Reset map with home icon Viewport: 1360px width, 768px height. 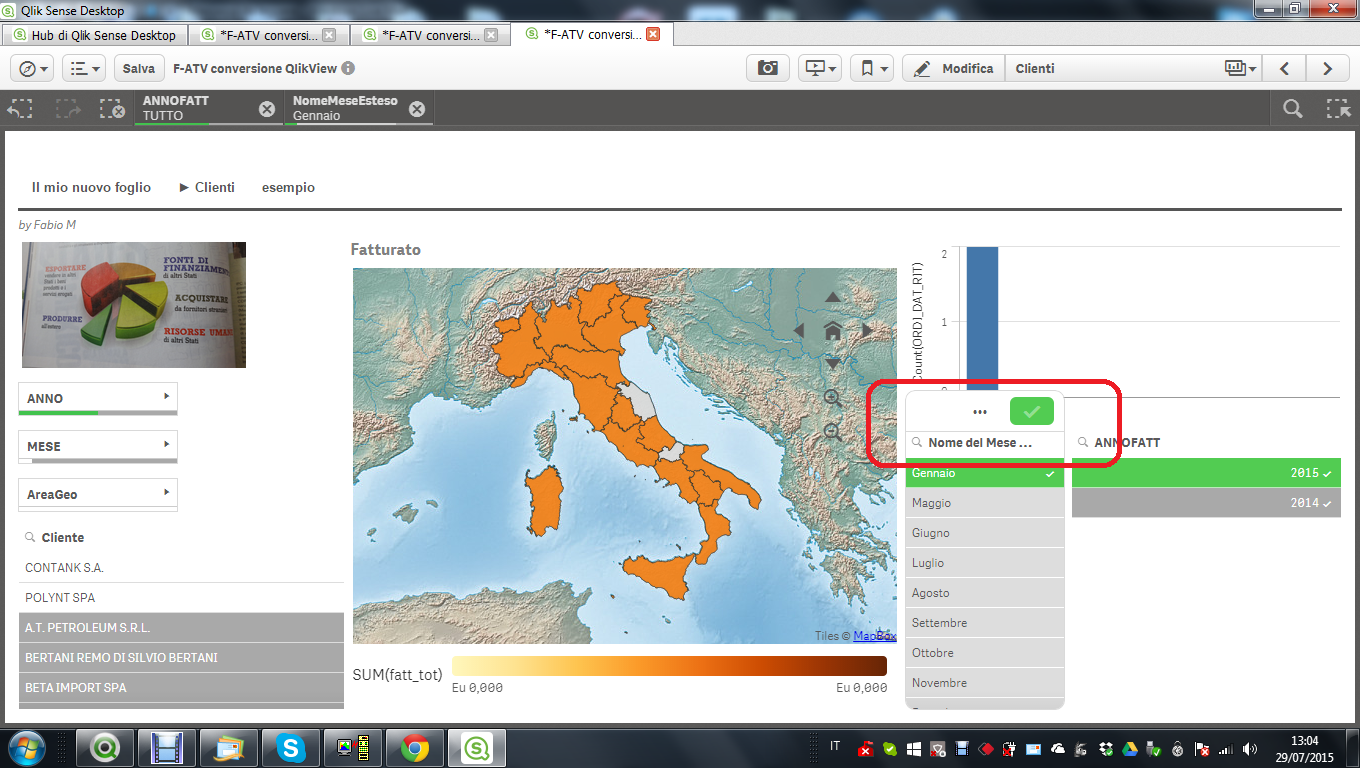pos(833,331)
